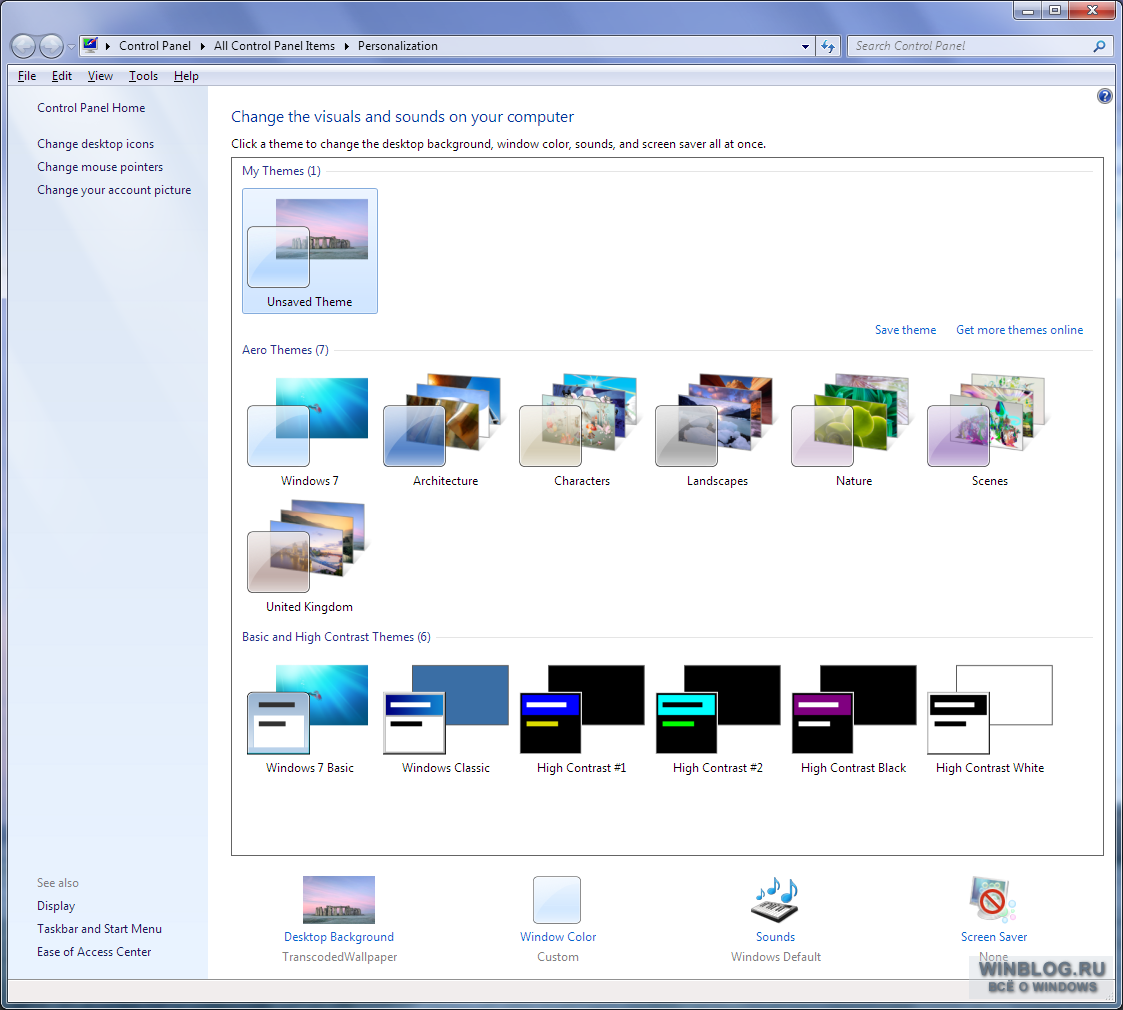1123x1010 pixels.
Task: Click the Personalization breadcrumb
Action: [397, 46]
